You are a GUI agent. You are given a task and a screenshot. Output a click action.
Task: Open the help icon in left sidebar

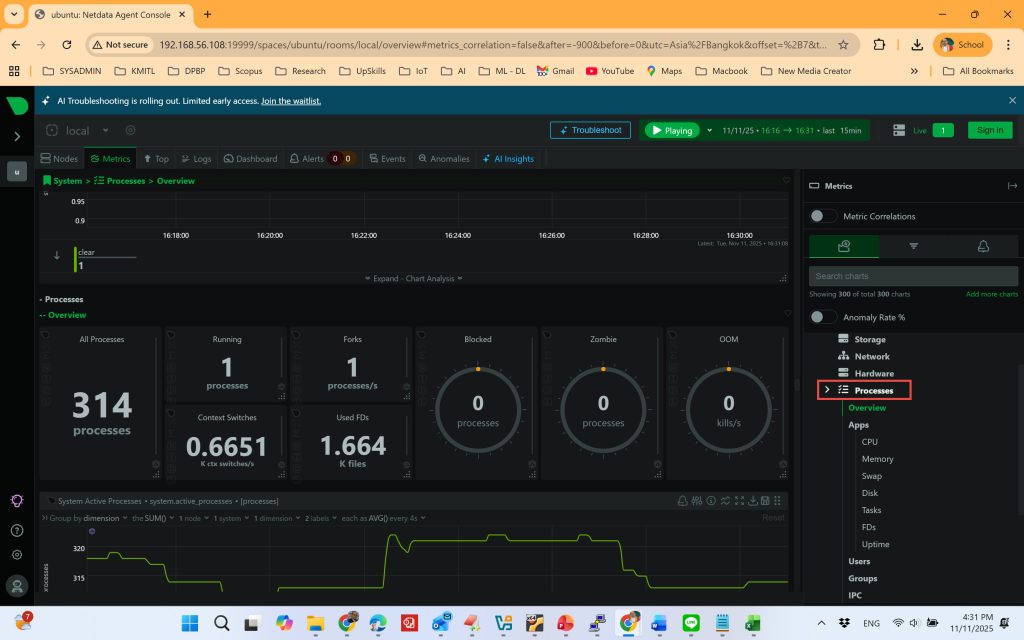click(17, 530)
